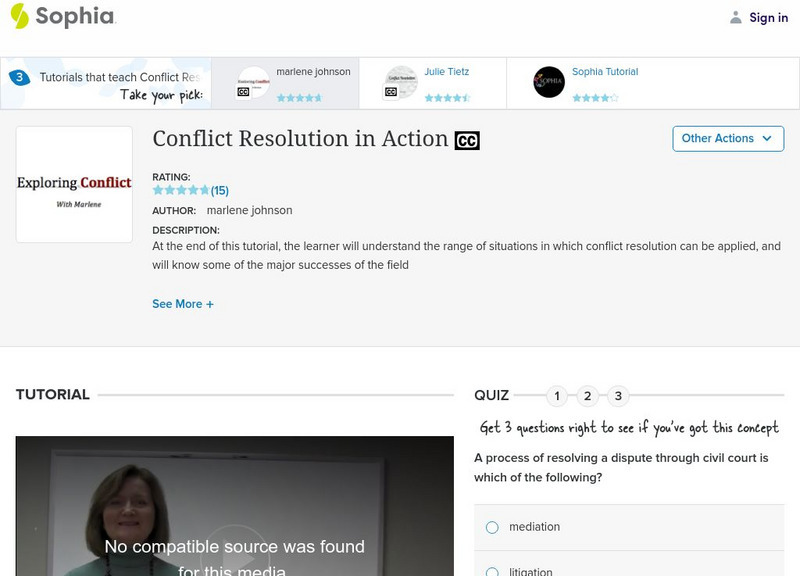Open Julie Tietz tutorial link

pos(446,72)
